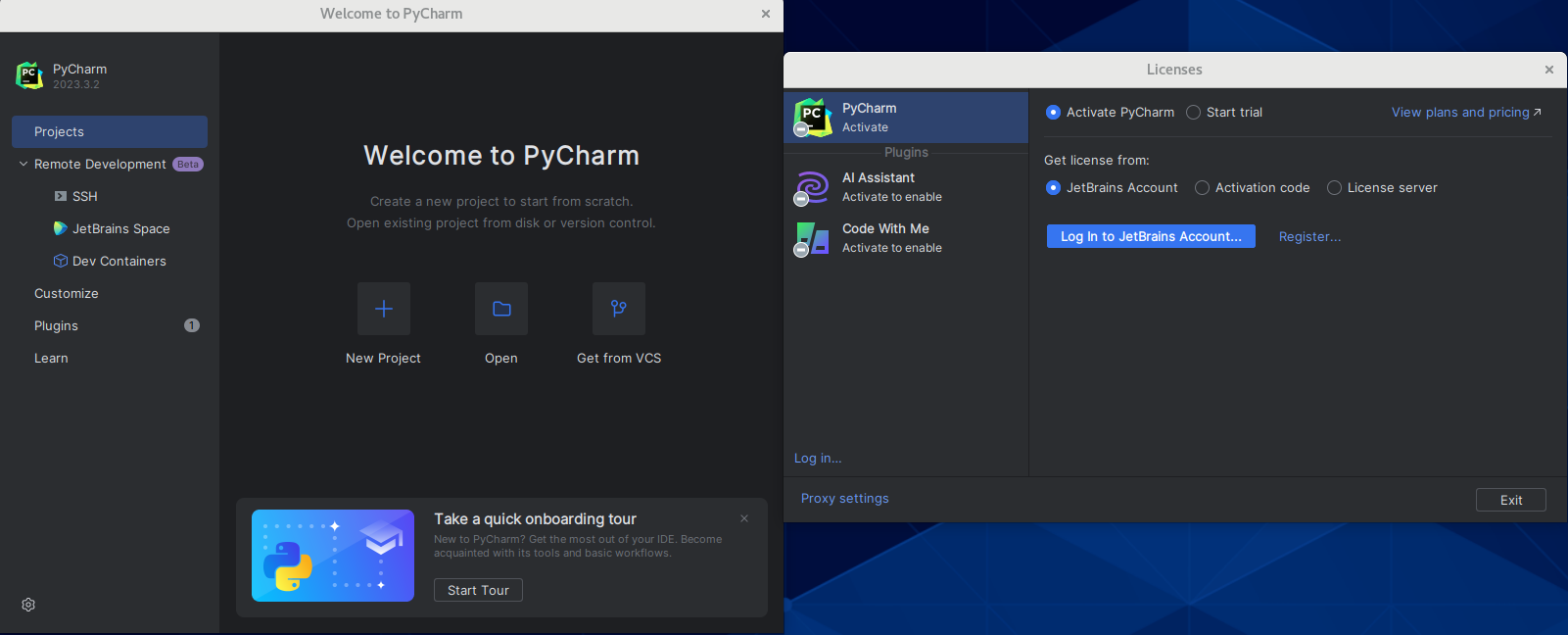
Task: Click the Licenses dialog title bar
Action: (x=1174, y=70)
